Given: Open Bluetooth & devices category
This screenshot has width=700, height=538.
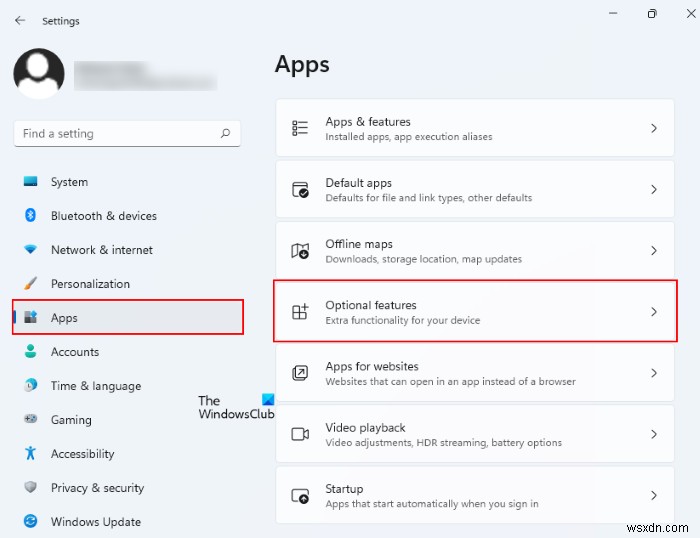Looking at the screenshot, I should click(128, 216).
